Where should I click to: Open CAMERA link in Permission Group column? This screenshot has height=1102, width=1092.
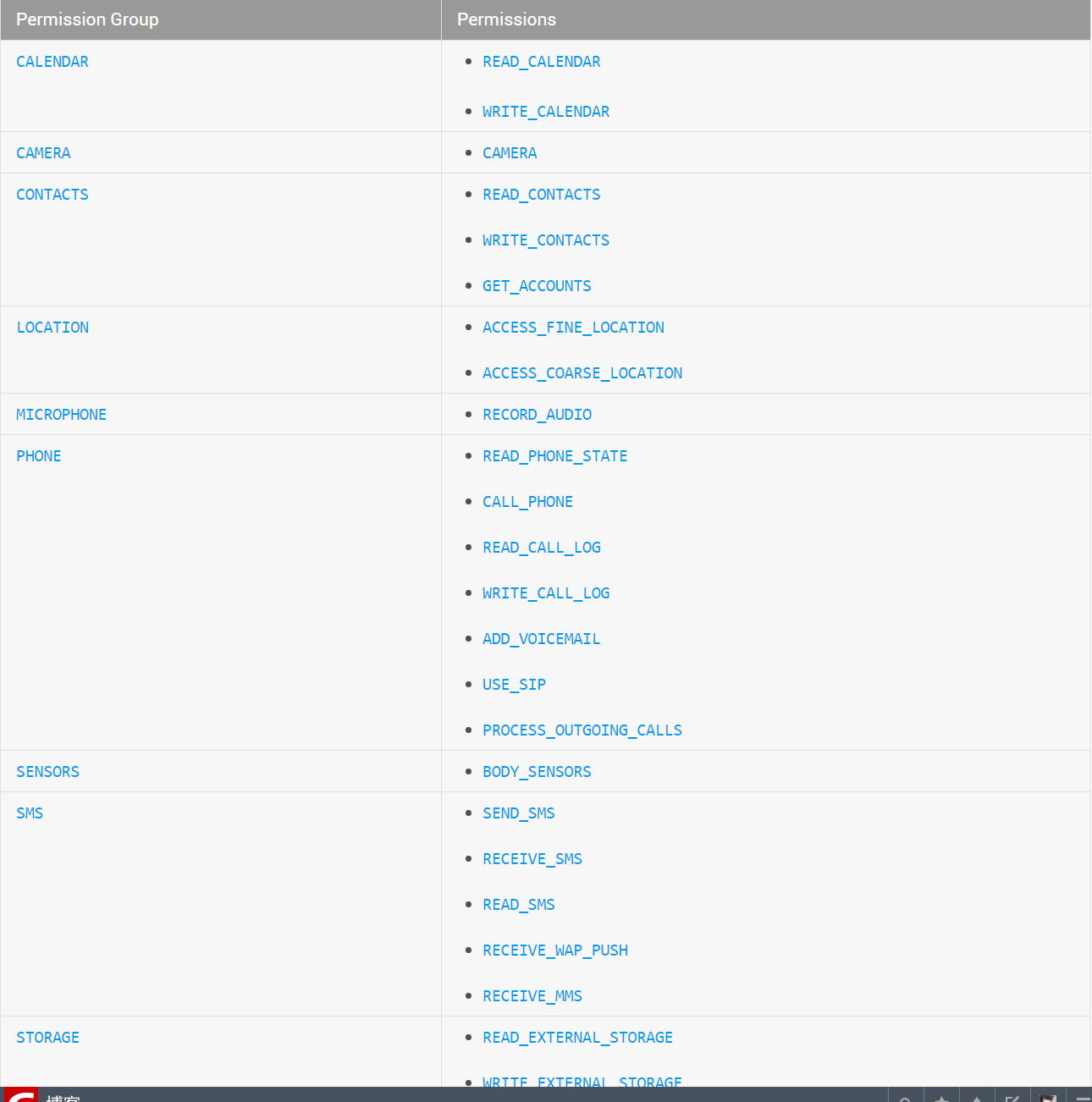point(43,153)
